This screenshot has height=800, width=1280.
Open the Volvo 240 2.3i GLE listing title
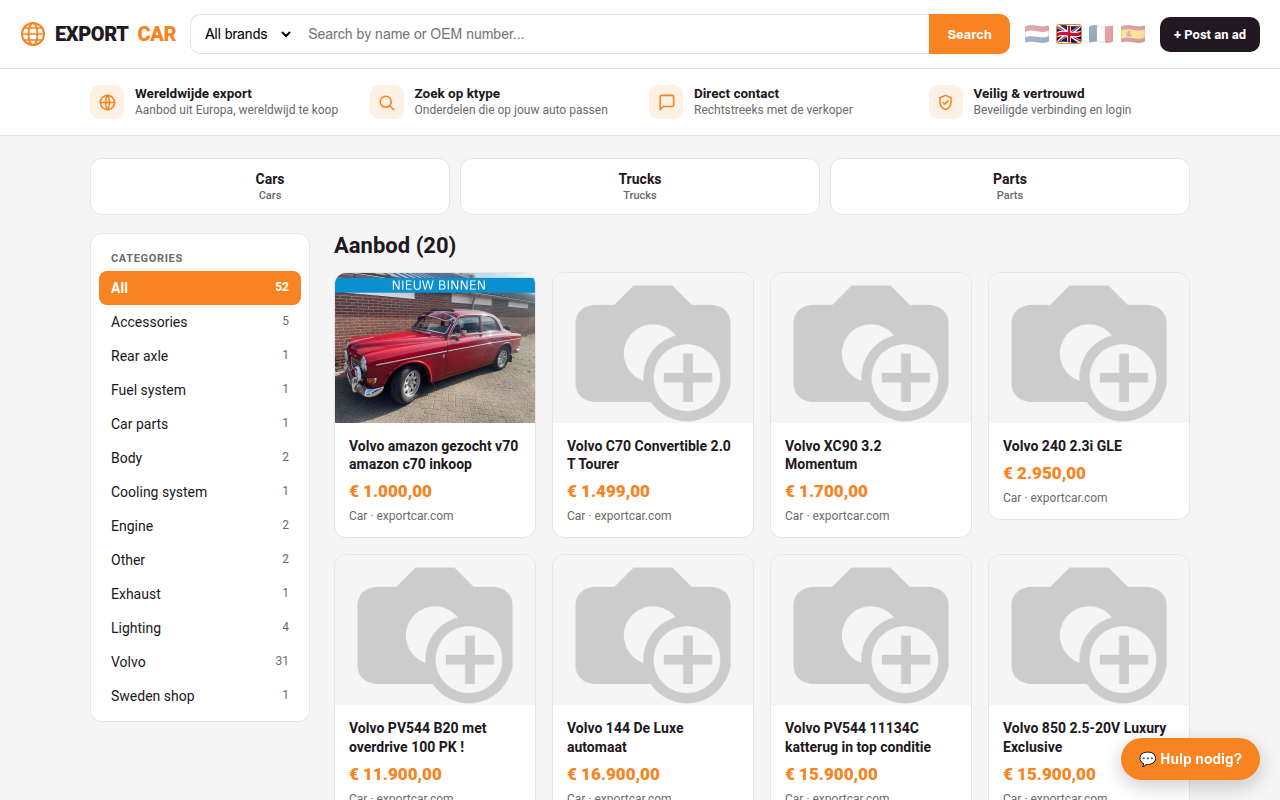[1062, 446]
